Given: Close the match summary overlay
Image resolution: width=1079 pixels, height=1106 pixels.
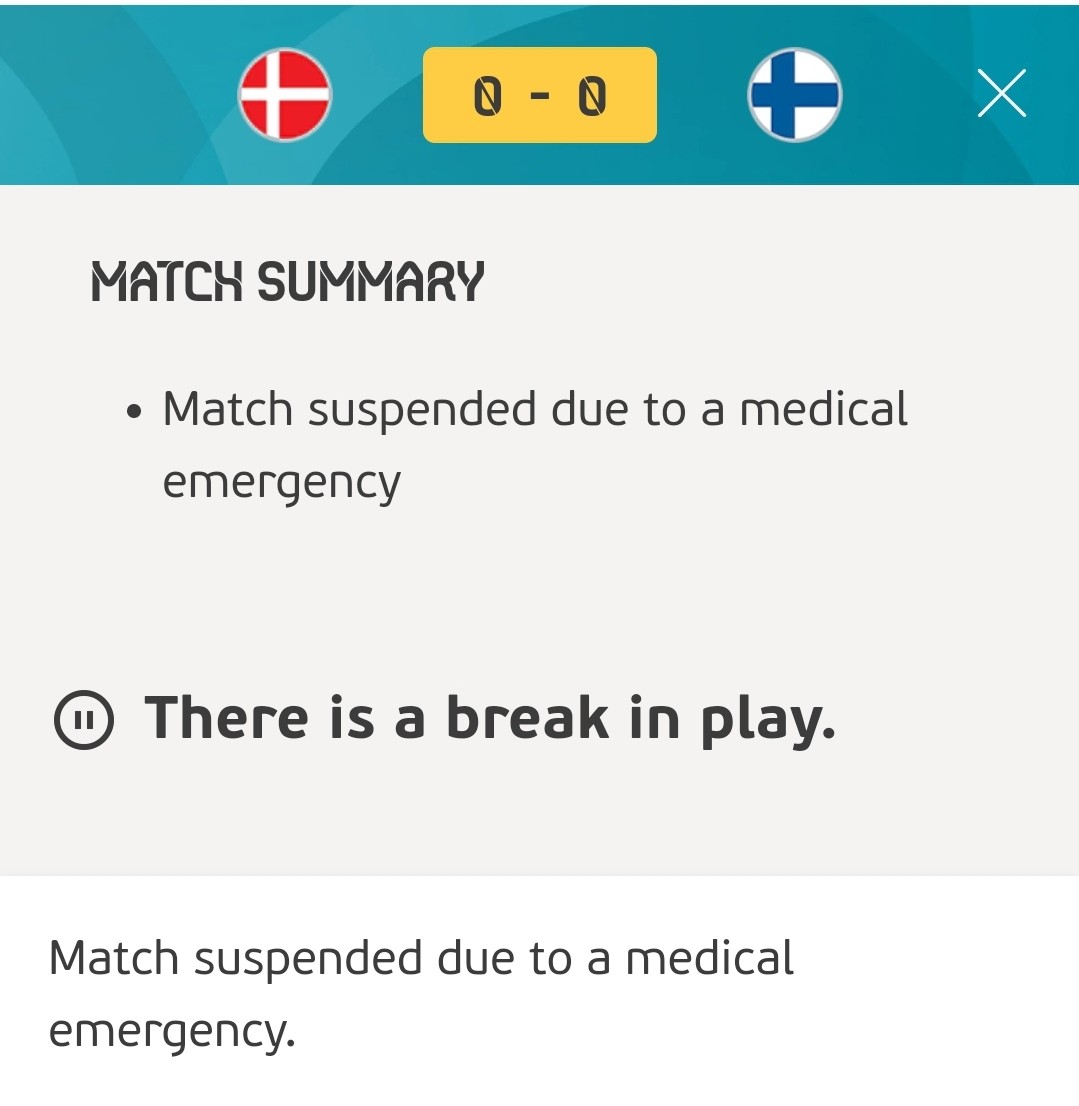Looking at the screenshot, I should click(1001, 93).
